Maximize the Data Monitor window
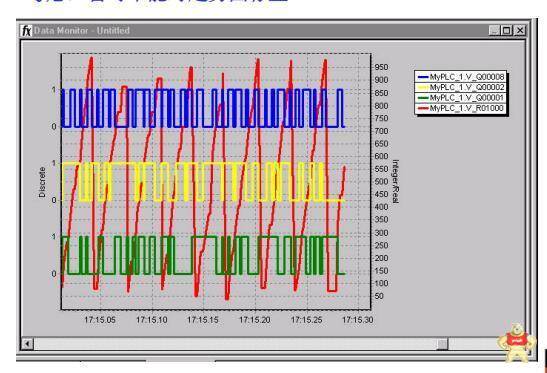Image resolution: width=547 pixels, height=373 pixels. click(x=507, y=31)
